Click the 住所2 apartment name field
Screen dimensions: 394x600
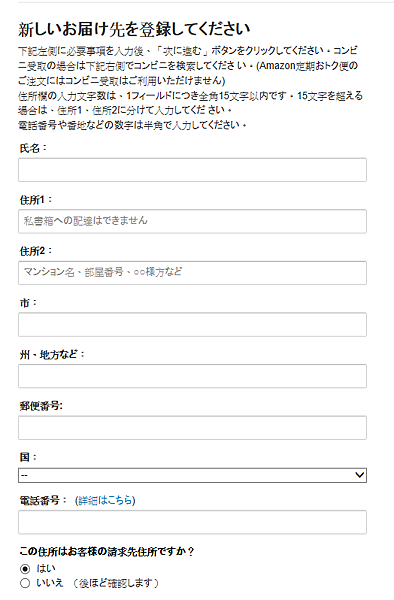[192, 273]
